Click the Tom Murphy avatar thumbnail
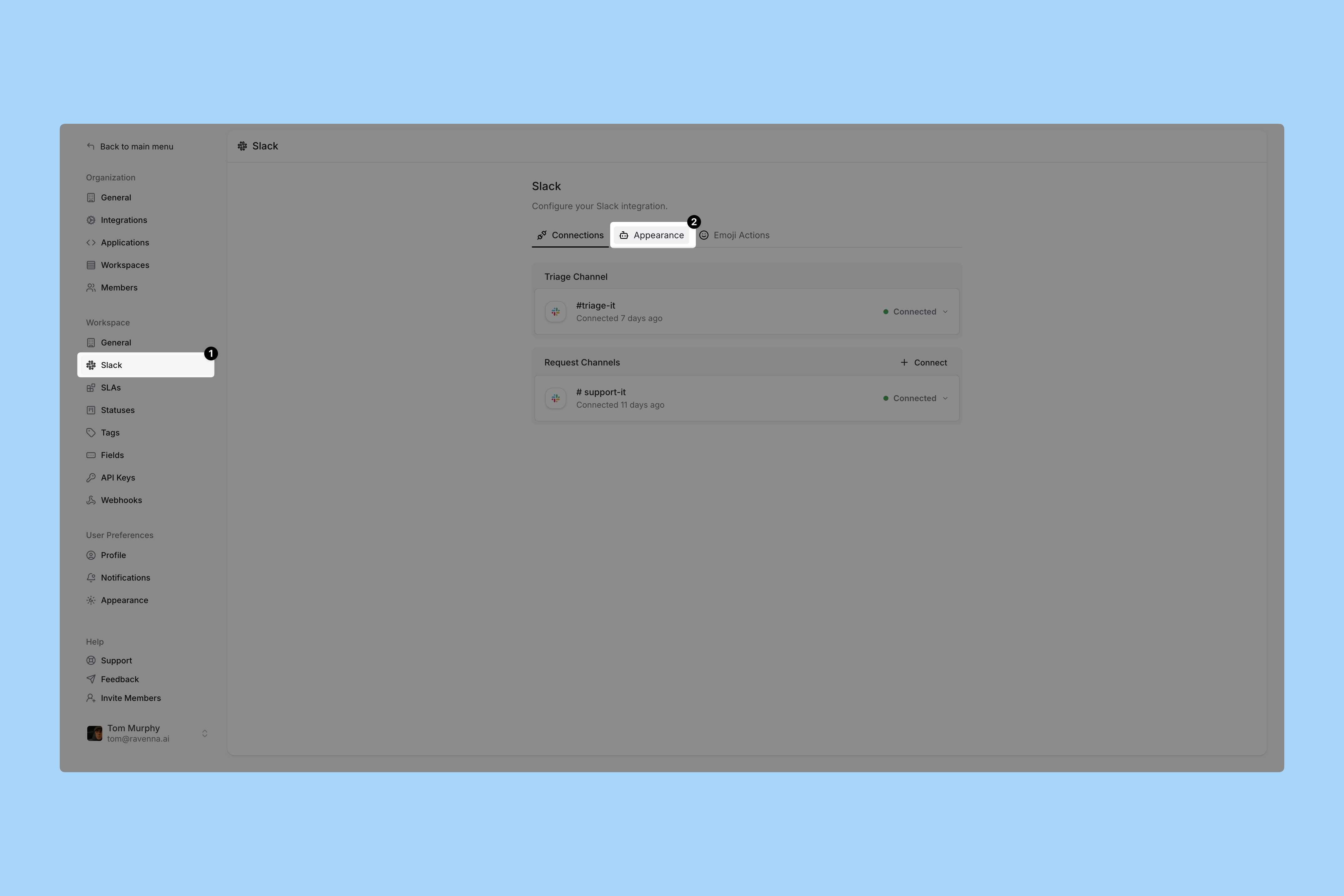The image size is (1344, 896). (x=94, y=733)
